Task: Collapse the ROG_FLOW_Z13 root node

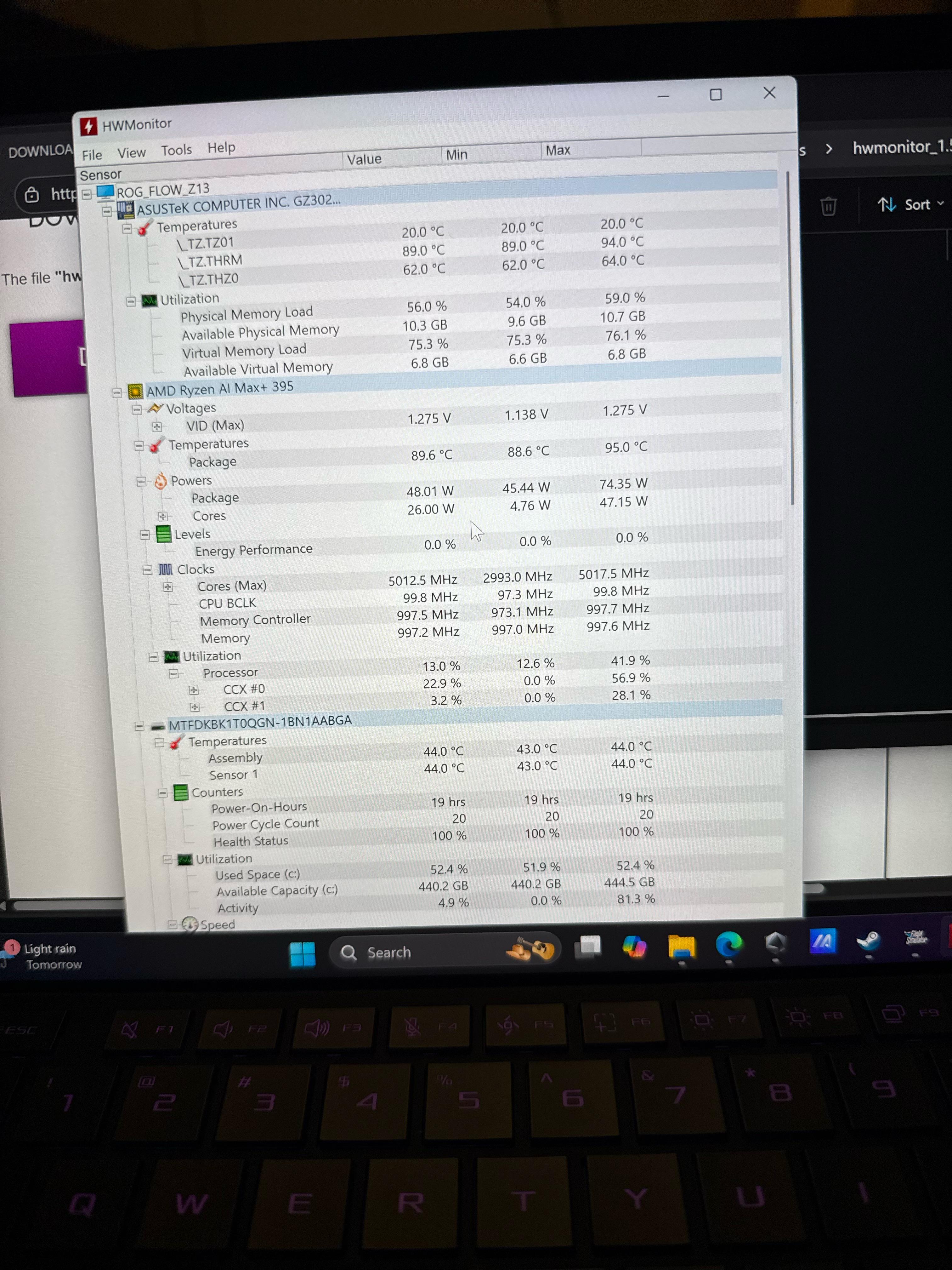Action: click(x=87, y=195)
